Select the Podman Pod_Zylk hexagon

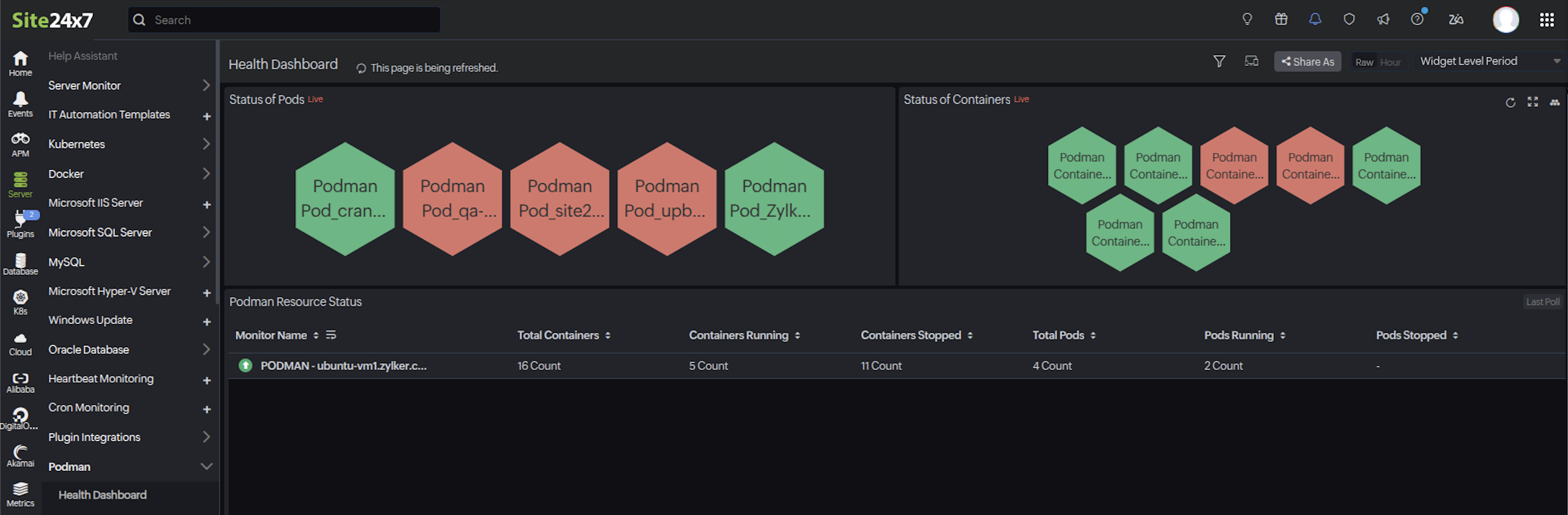(x=773, y=198)
